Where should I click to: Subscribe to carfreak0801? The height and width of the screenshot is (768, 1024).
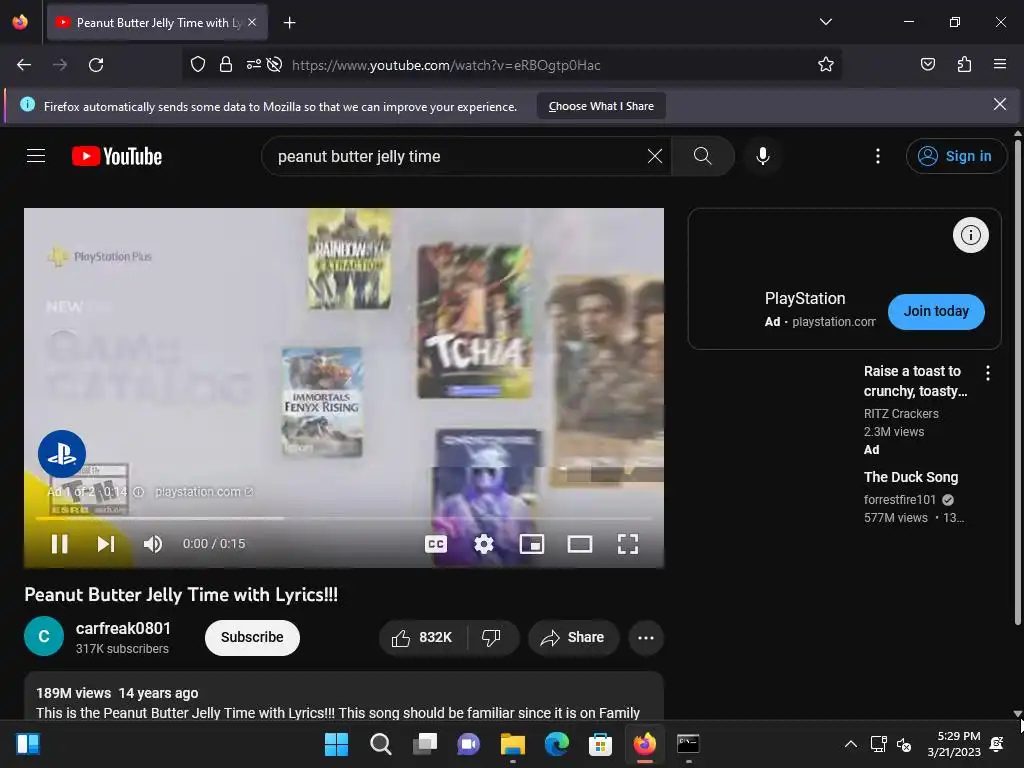click(252, 637)
